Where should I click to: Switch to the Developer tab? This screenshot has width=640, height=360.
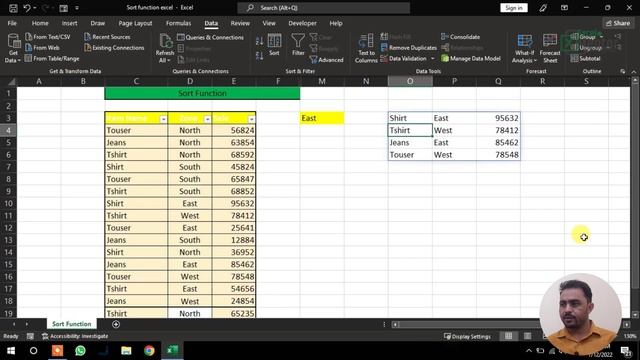click(302, 23)
